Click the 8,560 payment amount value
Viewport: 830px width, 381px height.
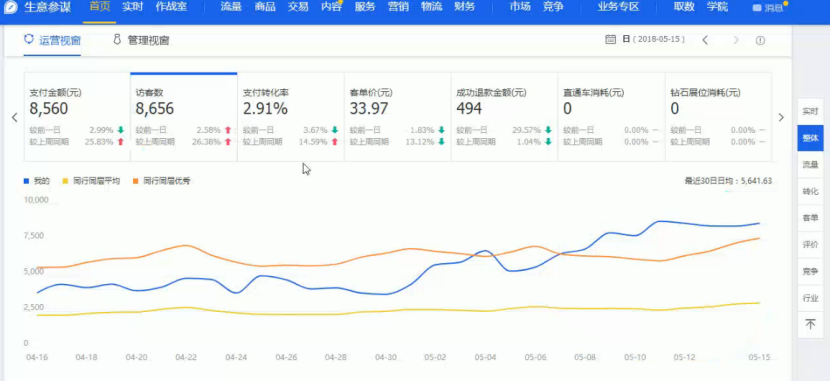[x=49, y=109]
